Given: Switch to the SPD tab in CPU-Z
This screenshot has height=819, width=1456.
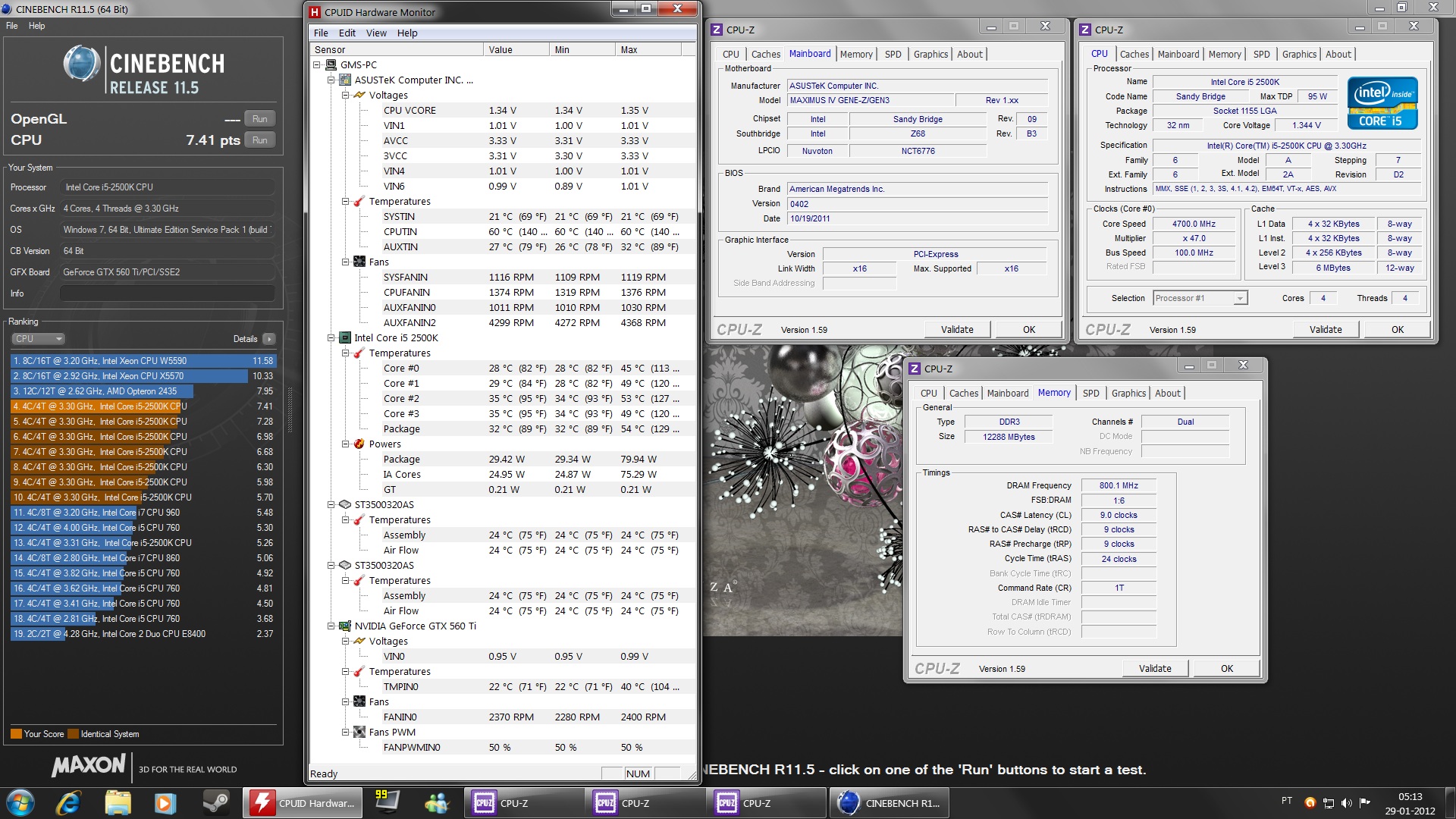Looking at the screenshot, I should (x=1261, y=54).
